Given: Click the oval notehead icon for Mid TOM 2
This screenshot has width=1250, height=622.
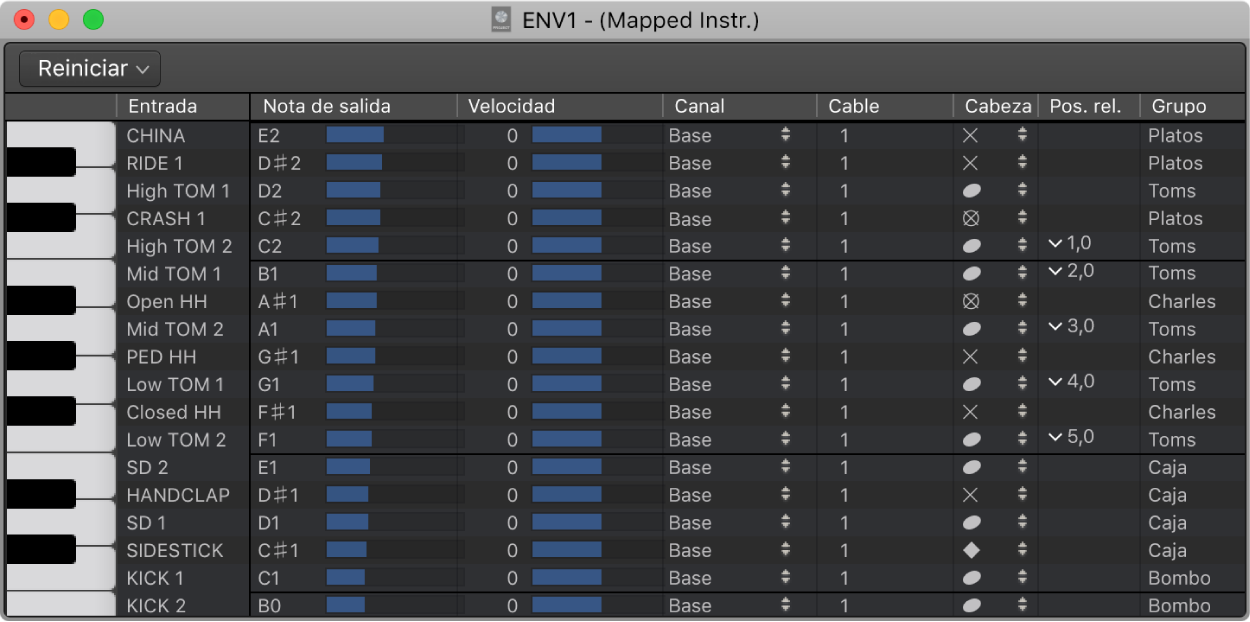Looking at the screenshot, I should pyautogui.click(x=970, y=329).
